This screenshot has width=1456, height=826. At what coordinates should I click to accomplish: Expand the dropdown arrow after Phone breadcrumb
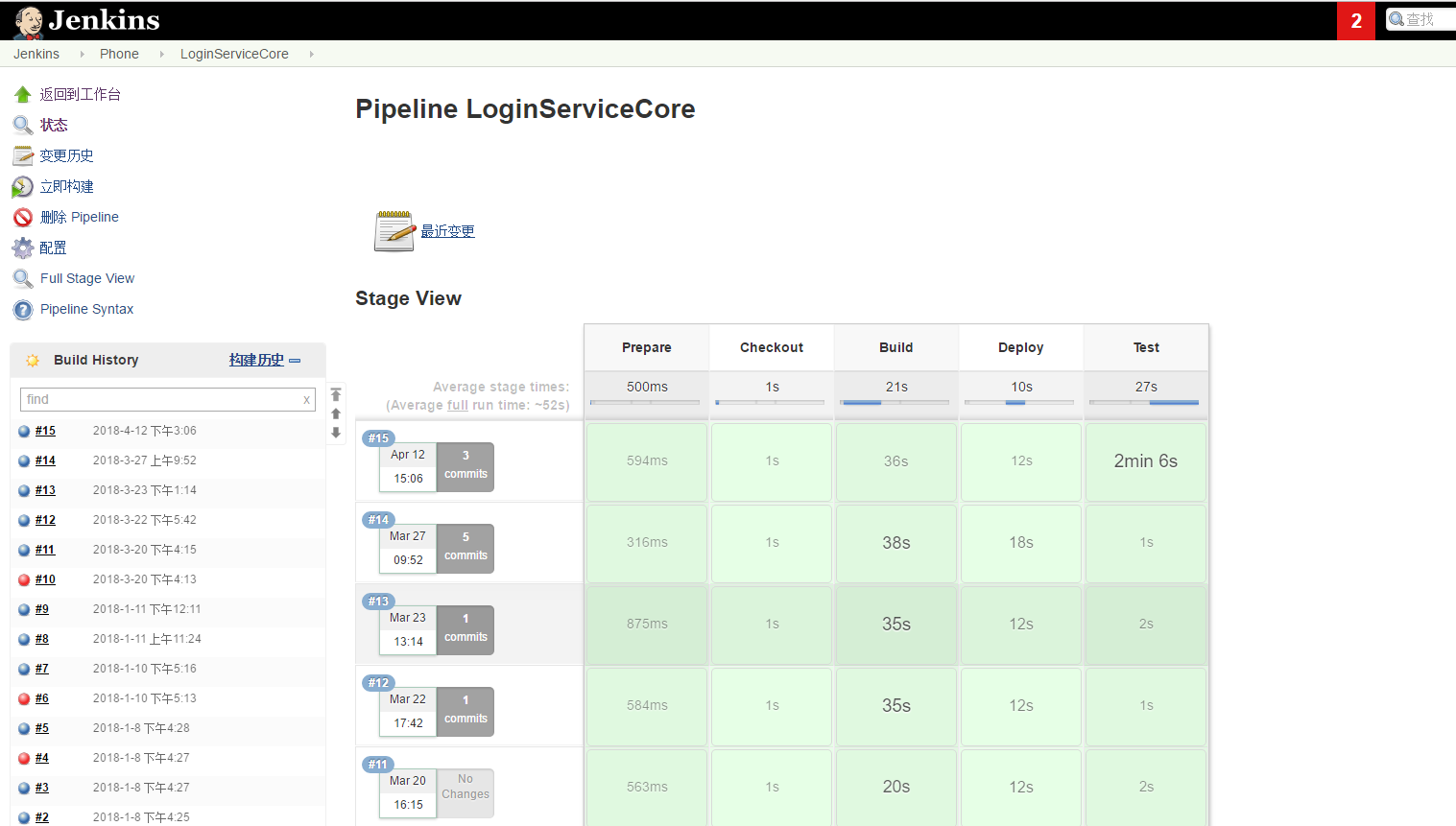[161, 55]
